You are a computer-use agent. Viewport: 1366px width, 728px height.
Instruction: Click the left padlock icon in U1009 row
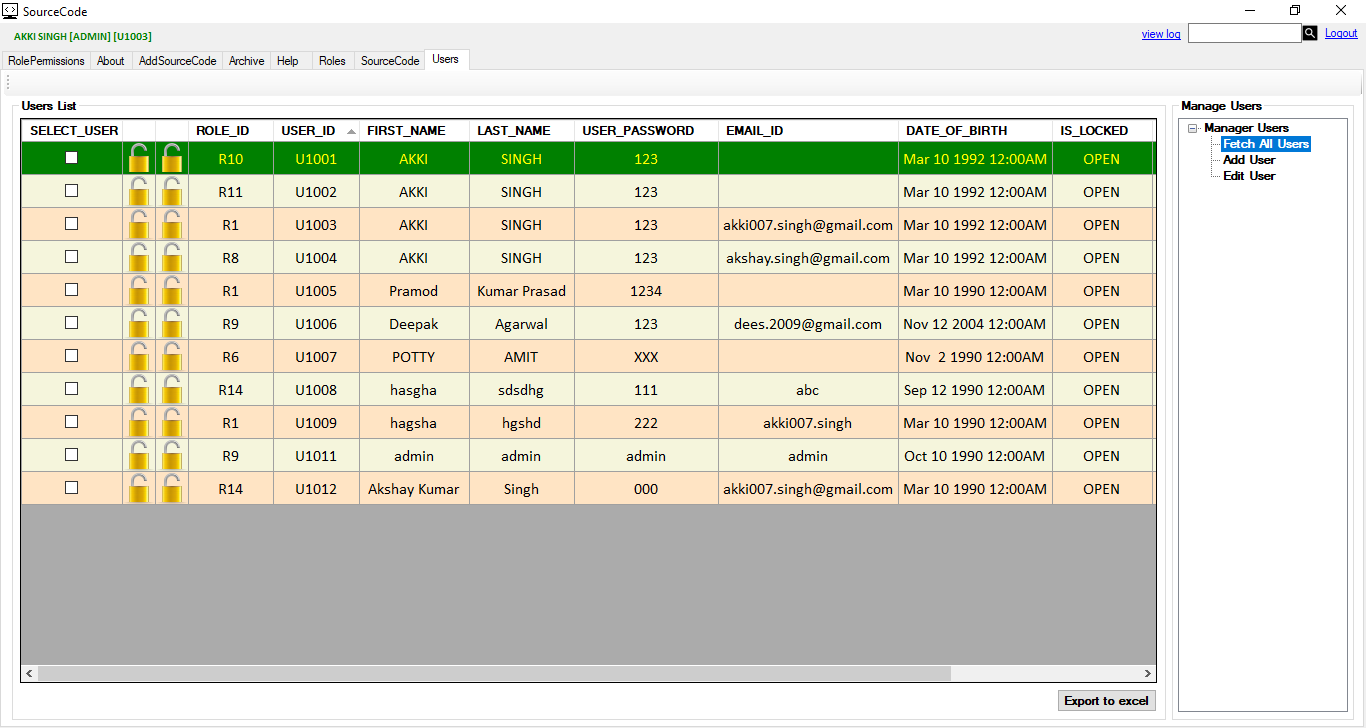click(139, 422)
